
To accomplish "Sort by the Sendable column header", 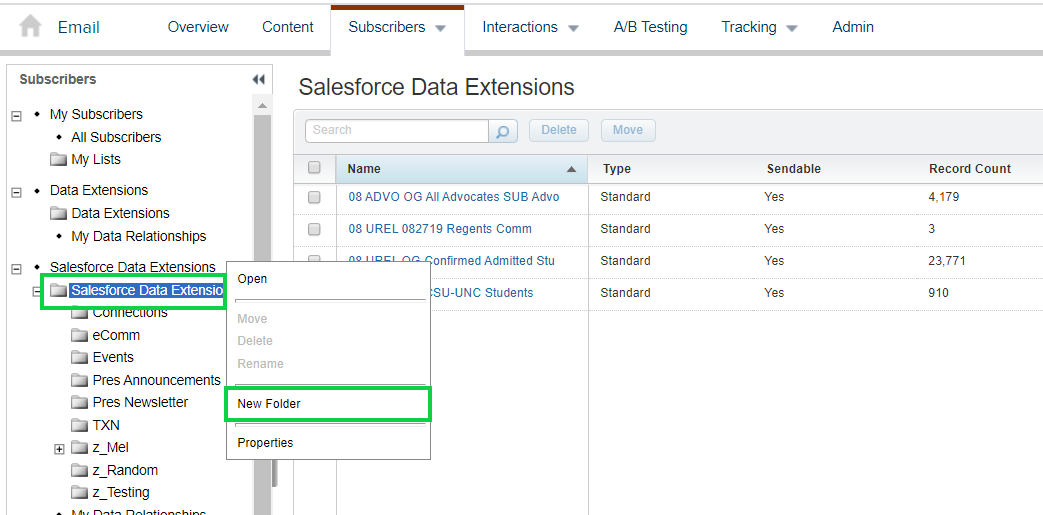I will click(x=794, y=169).
